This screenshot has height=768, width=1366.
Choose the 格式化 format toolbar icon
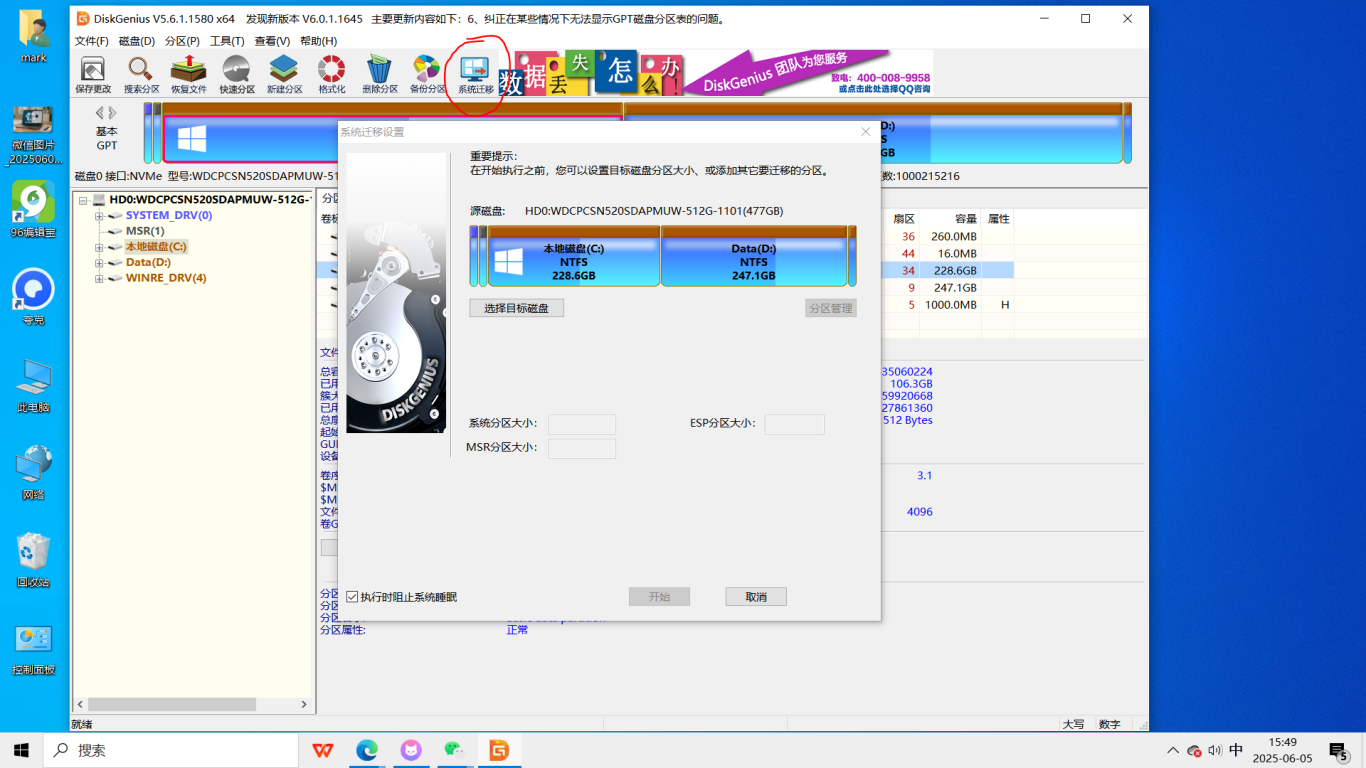point(331,75)
